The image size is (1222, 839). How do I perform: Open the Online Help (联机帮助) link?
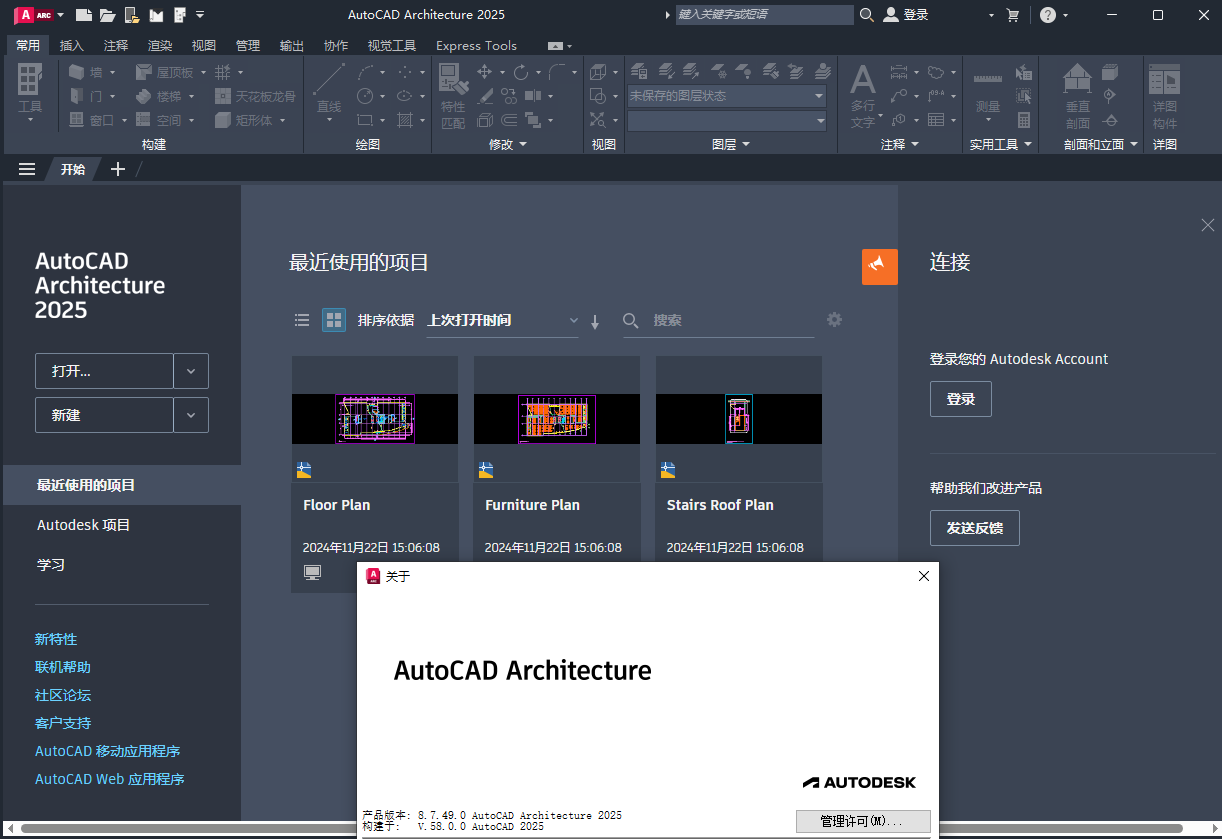(63, 667)
